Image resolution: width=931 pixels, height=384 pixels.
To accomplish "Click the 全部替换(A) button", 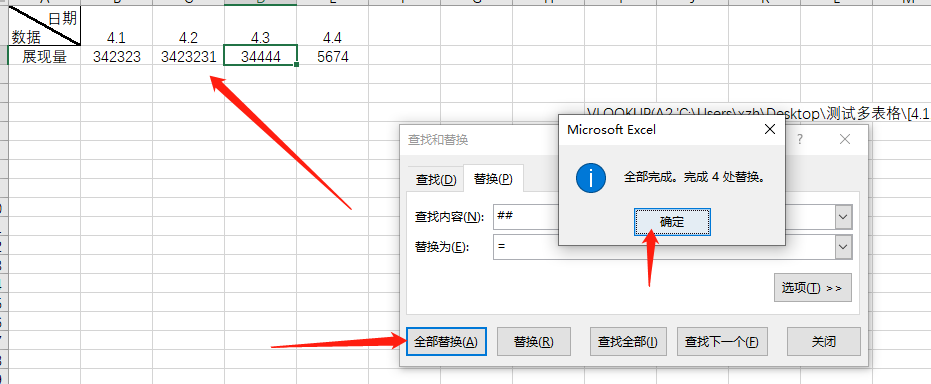I will click(446, 342).
